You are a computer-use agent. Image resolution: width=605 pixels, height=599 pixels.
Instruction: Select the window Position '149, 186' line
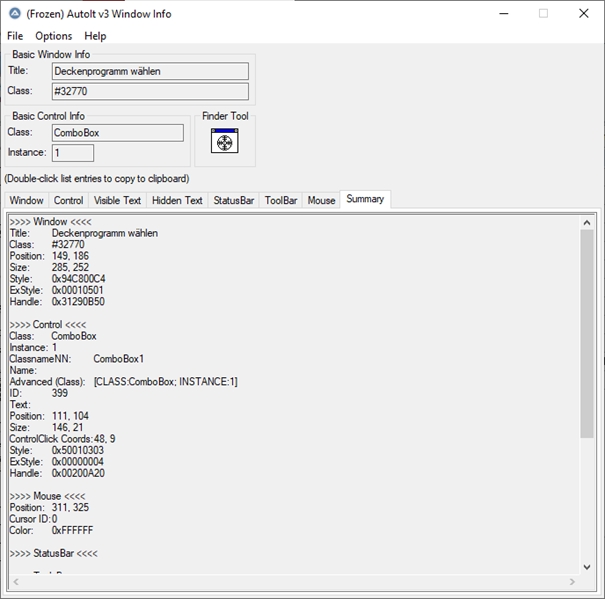click(x=49, y=256)
